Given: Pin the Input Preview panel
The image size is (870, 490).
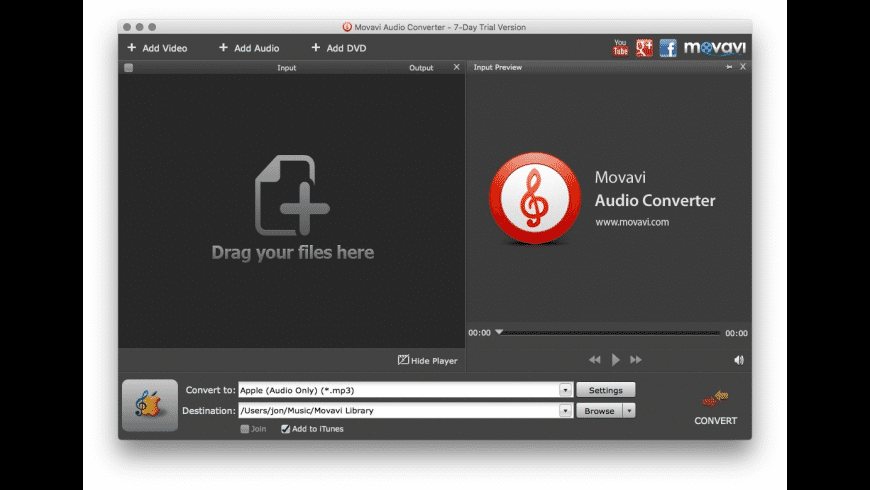Looking at the screenshot, I should tap(729, 67).
